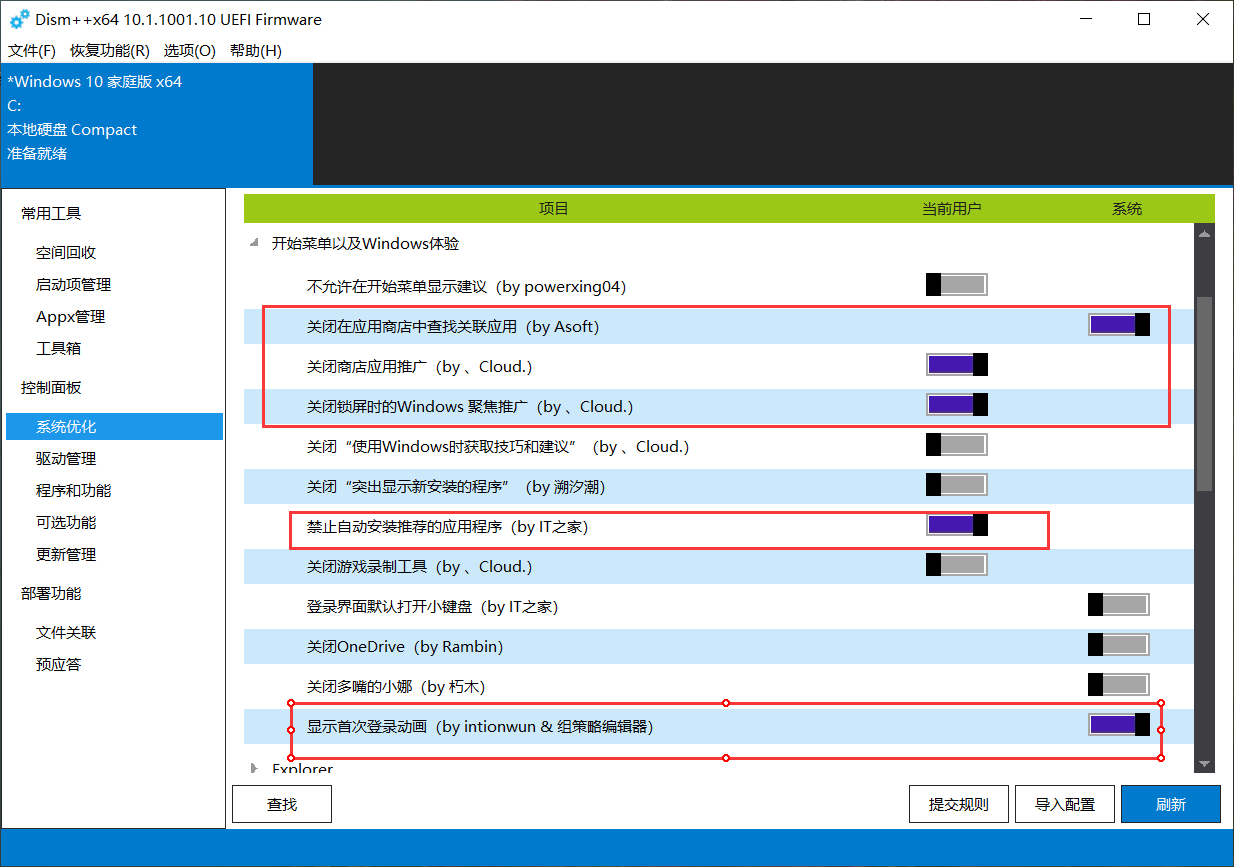Click the scrollbar down arrow
The width and height of the screenshot is (1234, 867).
pos(1205,763)
